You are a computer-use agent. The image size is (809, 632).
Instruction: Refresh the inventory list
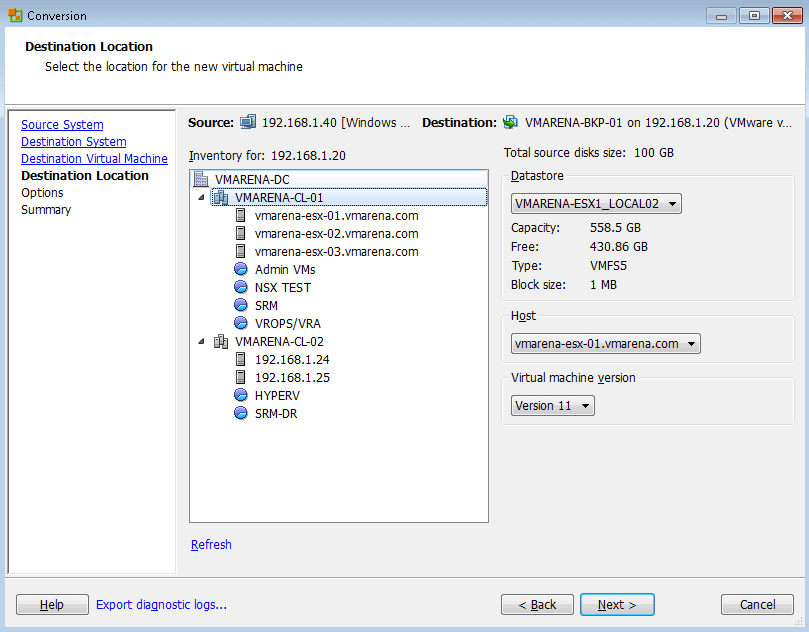pos(211,544)
